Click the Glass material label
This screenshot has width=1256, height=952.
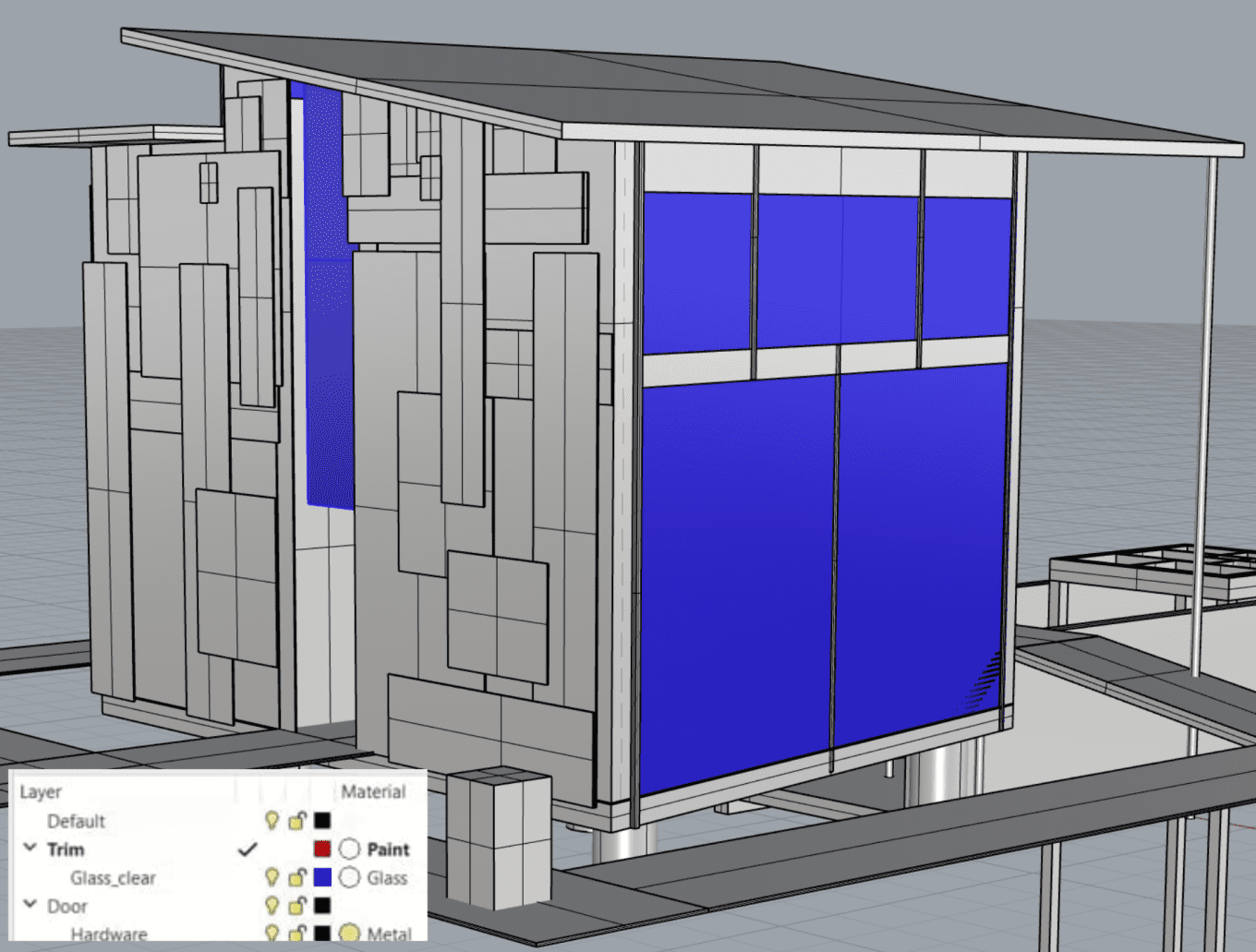point(387,878)
